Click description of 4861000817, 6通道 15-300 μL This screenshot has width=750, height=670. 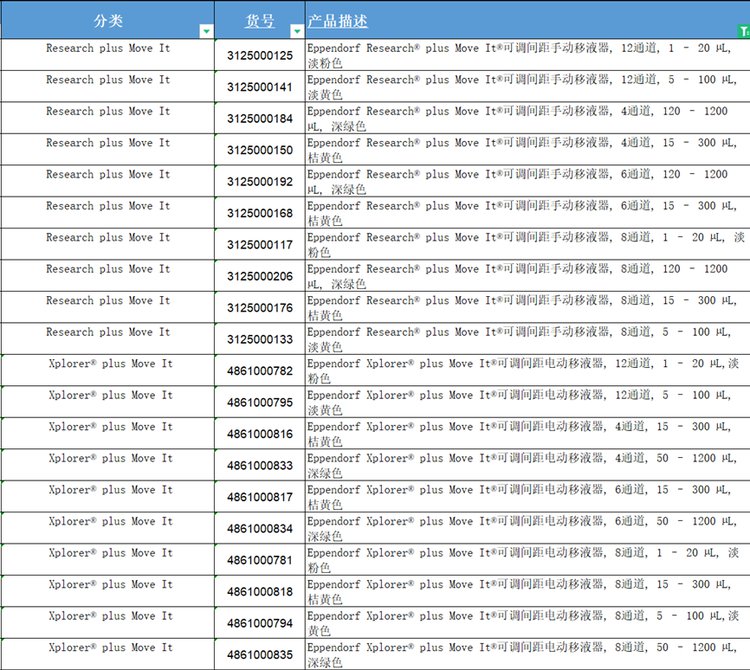(x=528, y=497)
